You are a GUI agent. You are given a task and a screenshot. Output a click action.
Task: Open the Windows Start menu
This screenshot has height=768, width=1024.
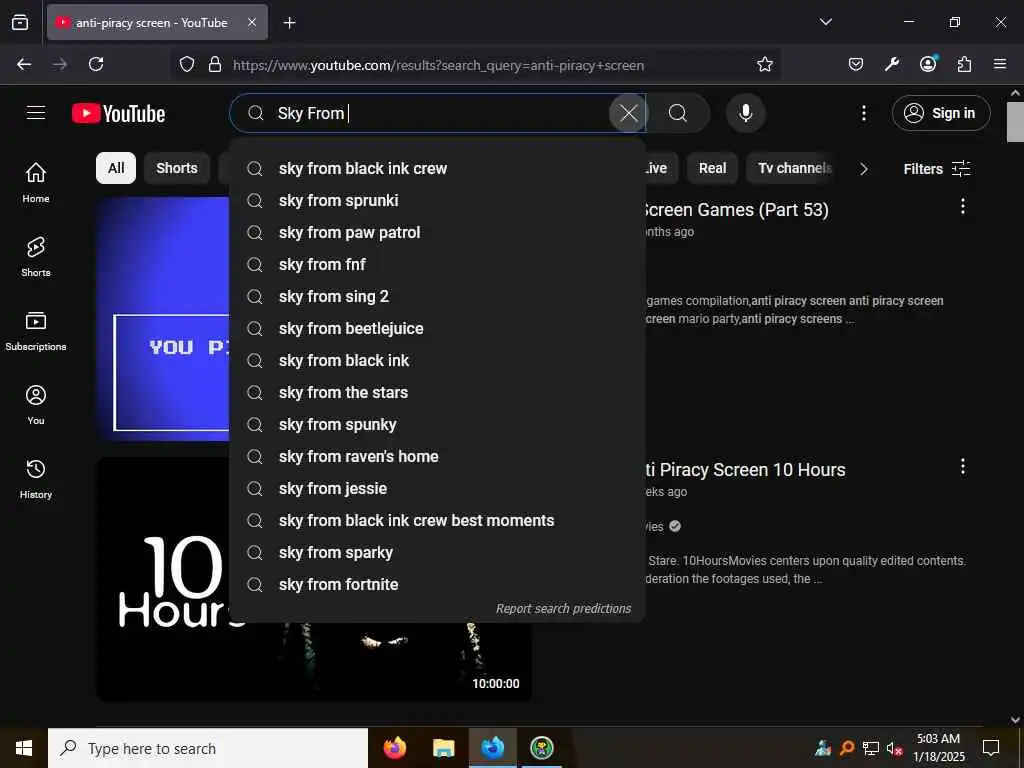(24, 748)
